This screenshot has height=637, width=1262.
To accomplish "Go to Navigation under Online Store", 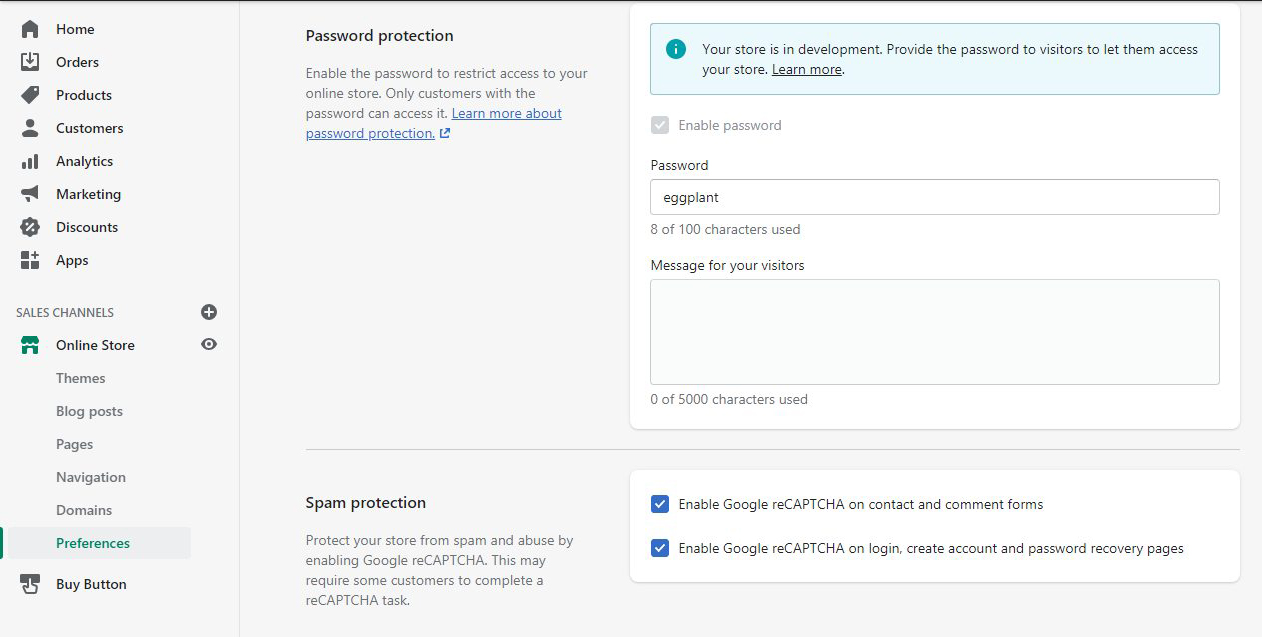I will pos(91,477).
